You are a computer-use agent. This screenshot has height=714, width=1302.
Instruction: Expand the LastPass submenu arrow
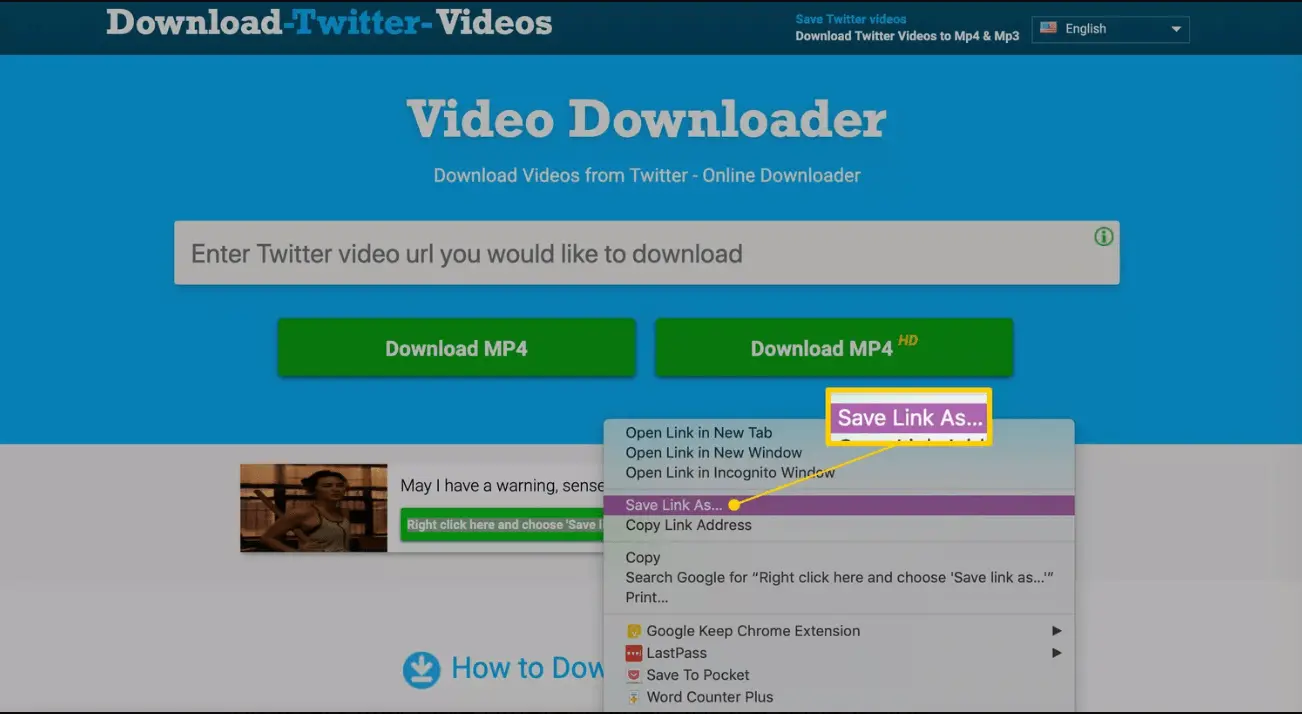pos(1056,653)
